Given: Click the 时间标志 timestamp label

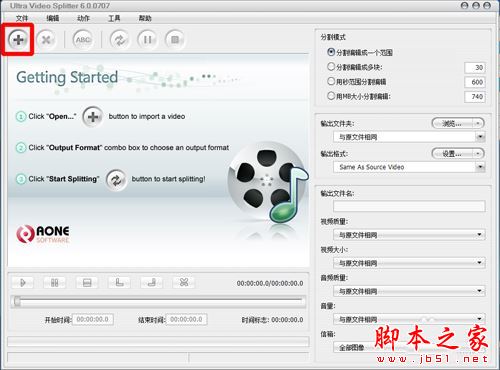Looking at the screenshot, I should (x=272, y=320).
